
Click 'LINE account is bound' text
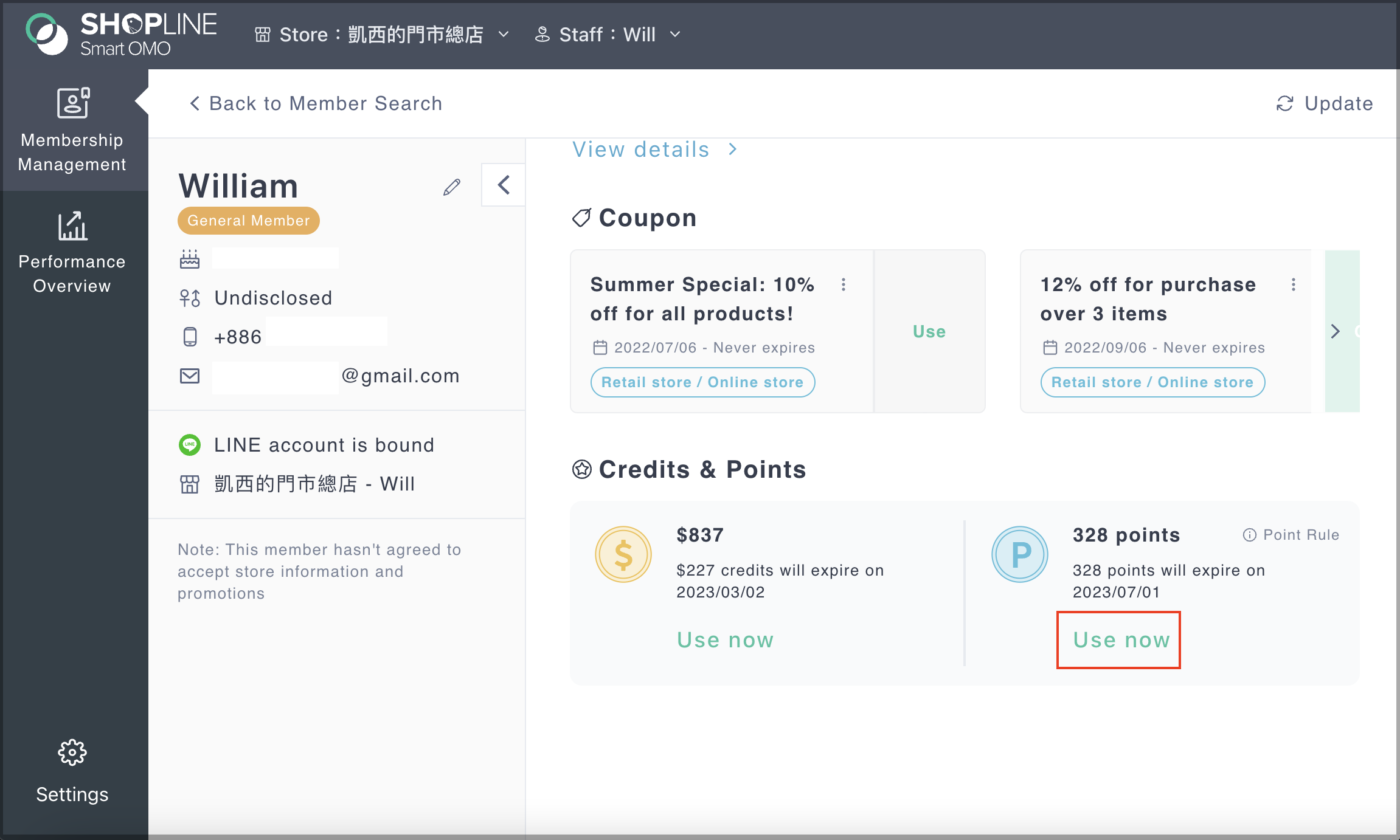pos(324,445)
